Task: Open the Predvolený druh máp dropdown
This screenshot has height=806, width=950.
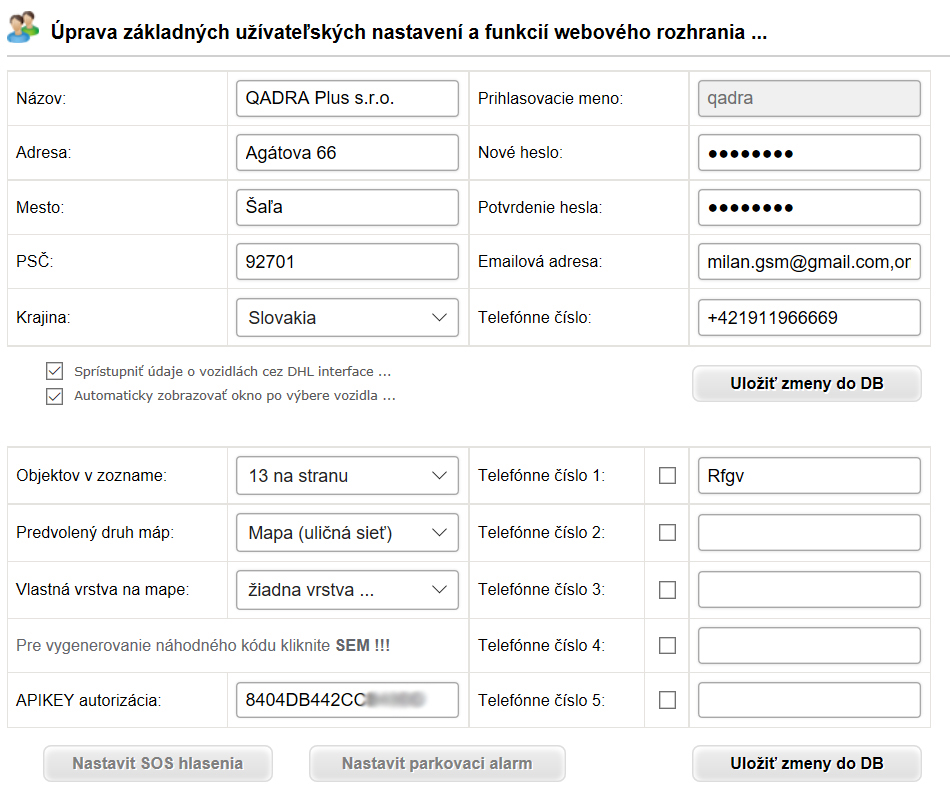Action: pos(347,533)
